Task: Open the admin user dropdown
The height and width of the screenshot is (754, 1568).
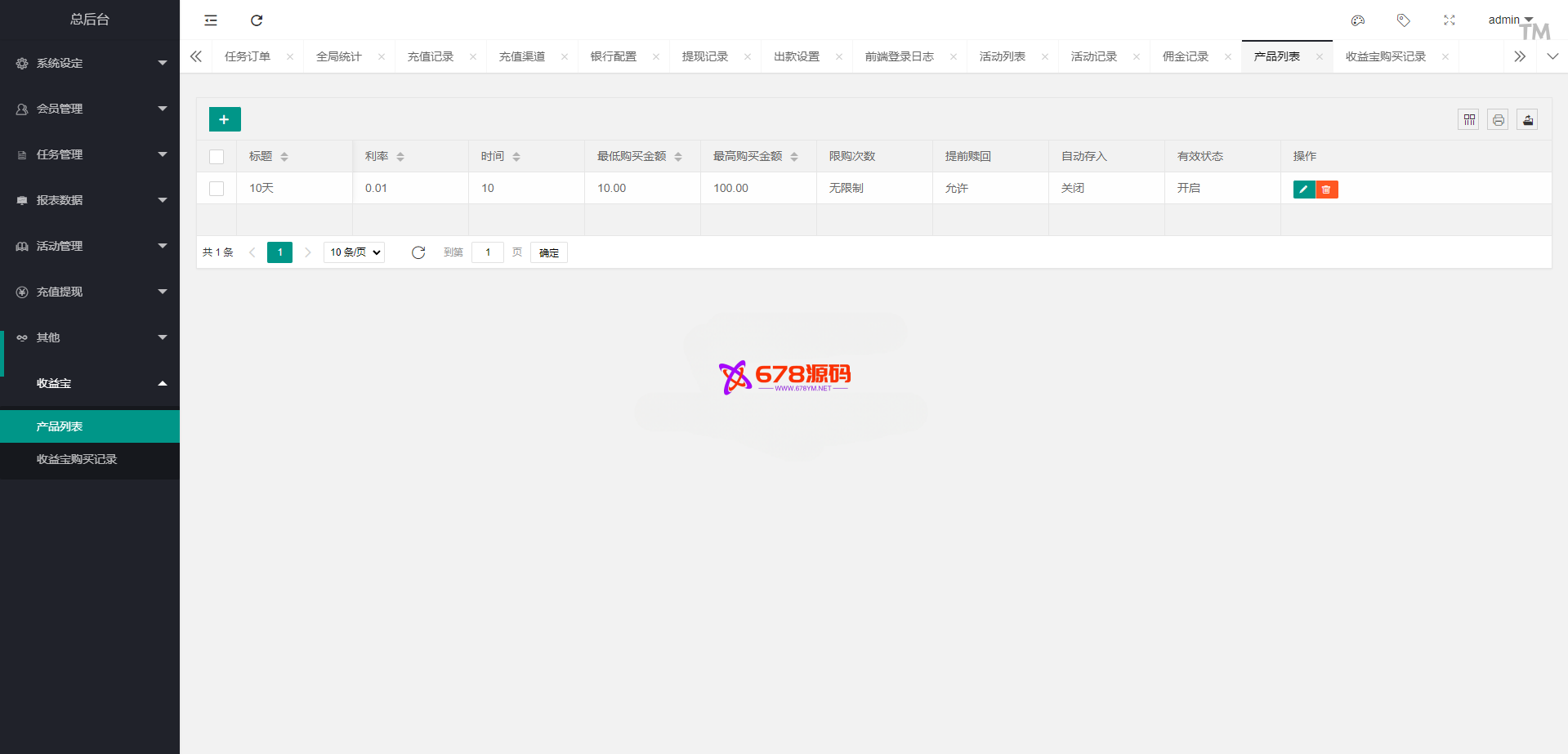Action: [x=1509, y=20]
